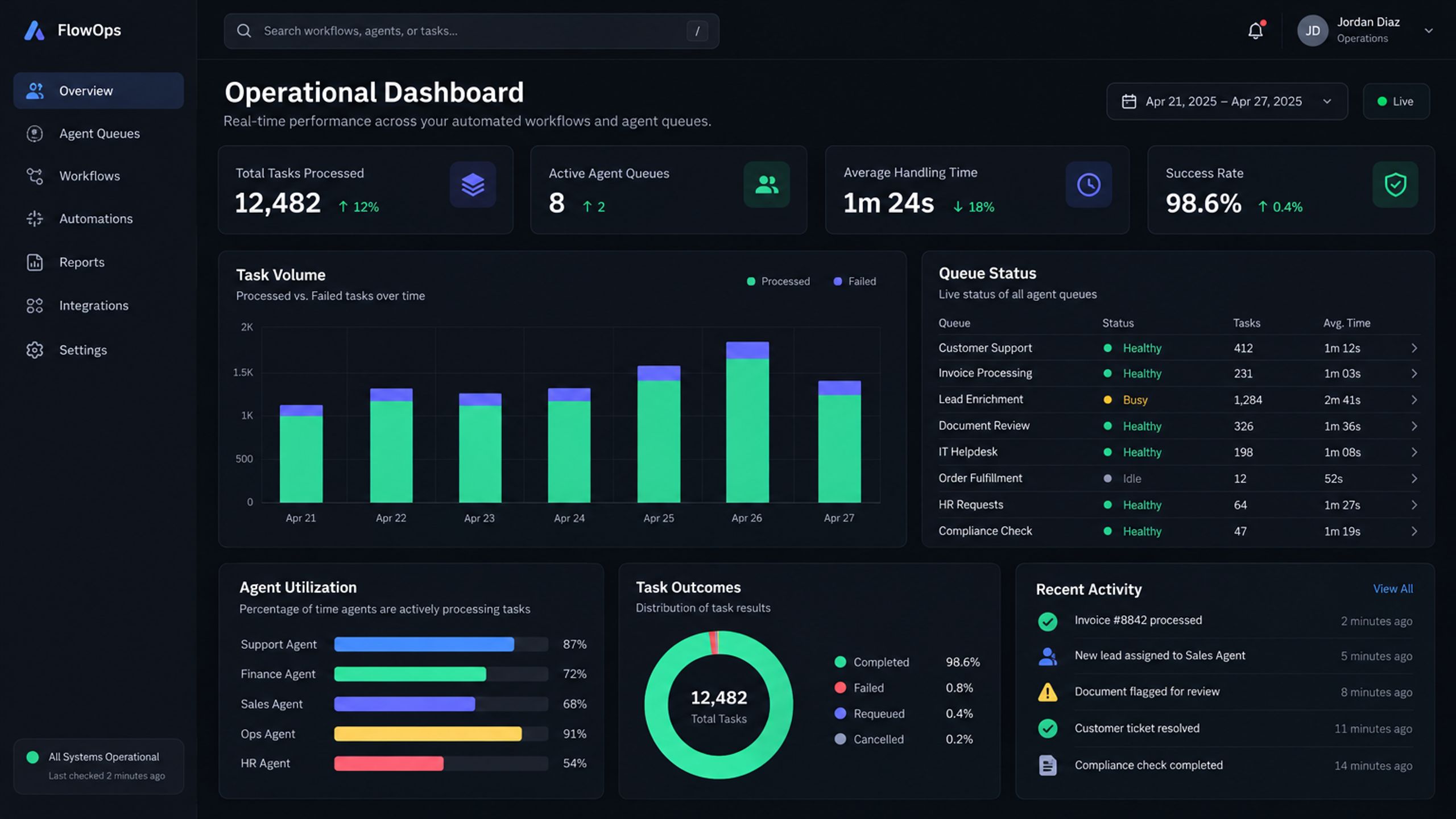
Task: Expand the Jordan Diaz account menu chevron
Action: (1429, 31)
